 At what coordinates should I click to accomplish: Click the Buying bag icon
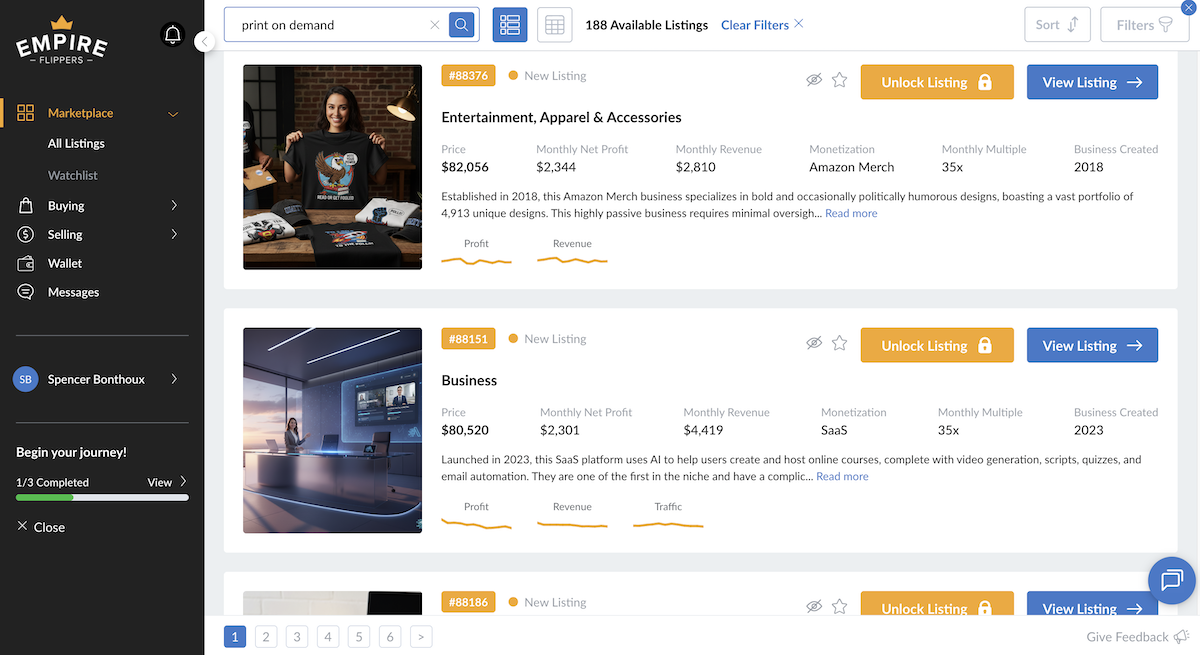[26, 205]
